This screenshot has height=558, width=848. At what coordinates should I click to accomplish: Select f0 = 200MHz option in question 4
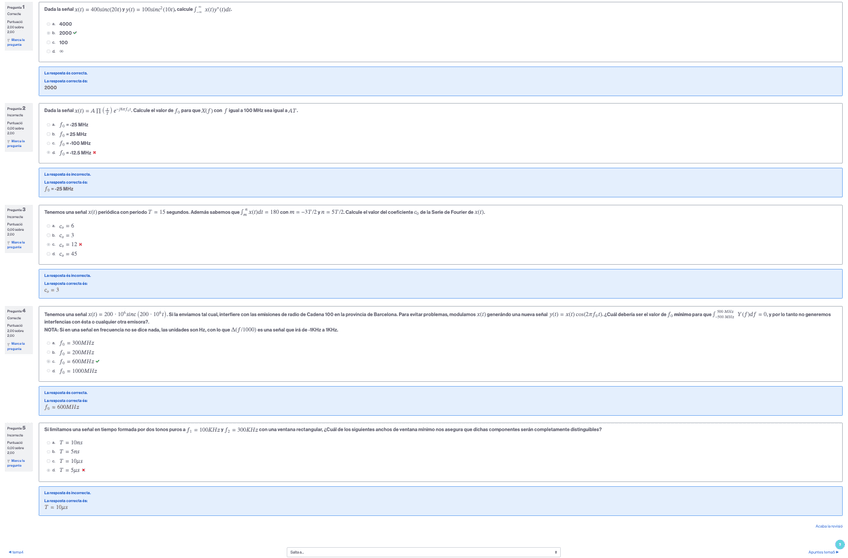(x=48, y=352)
